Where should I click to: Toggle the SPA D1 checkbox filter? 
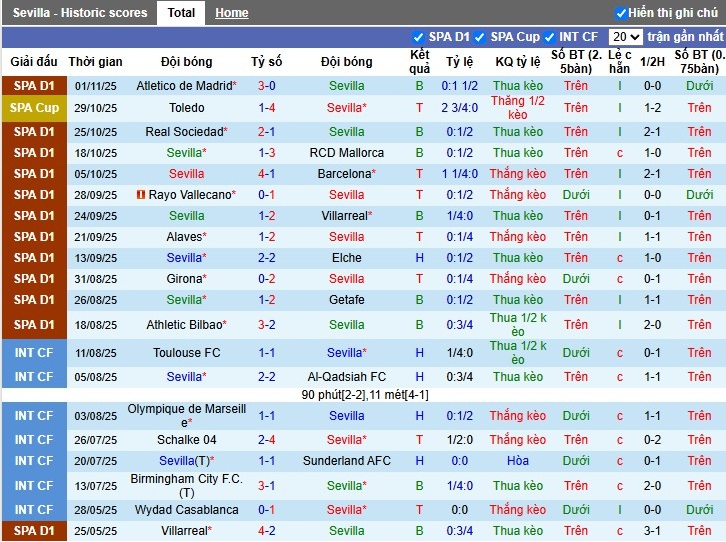click(419, 37)
